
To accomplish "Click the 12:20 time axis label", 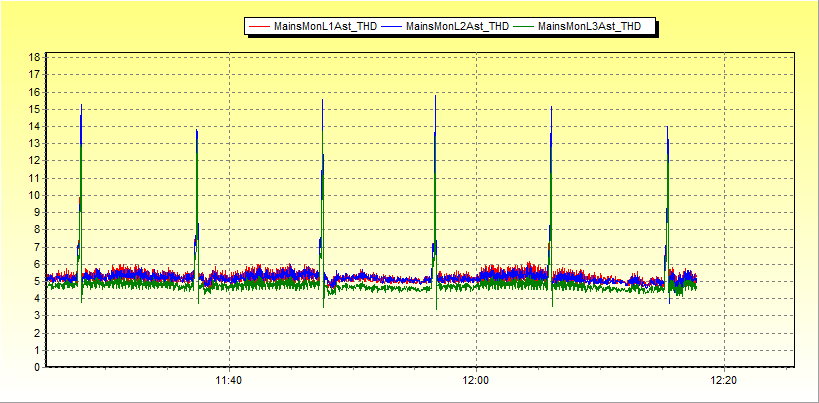I will 723,380.
